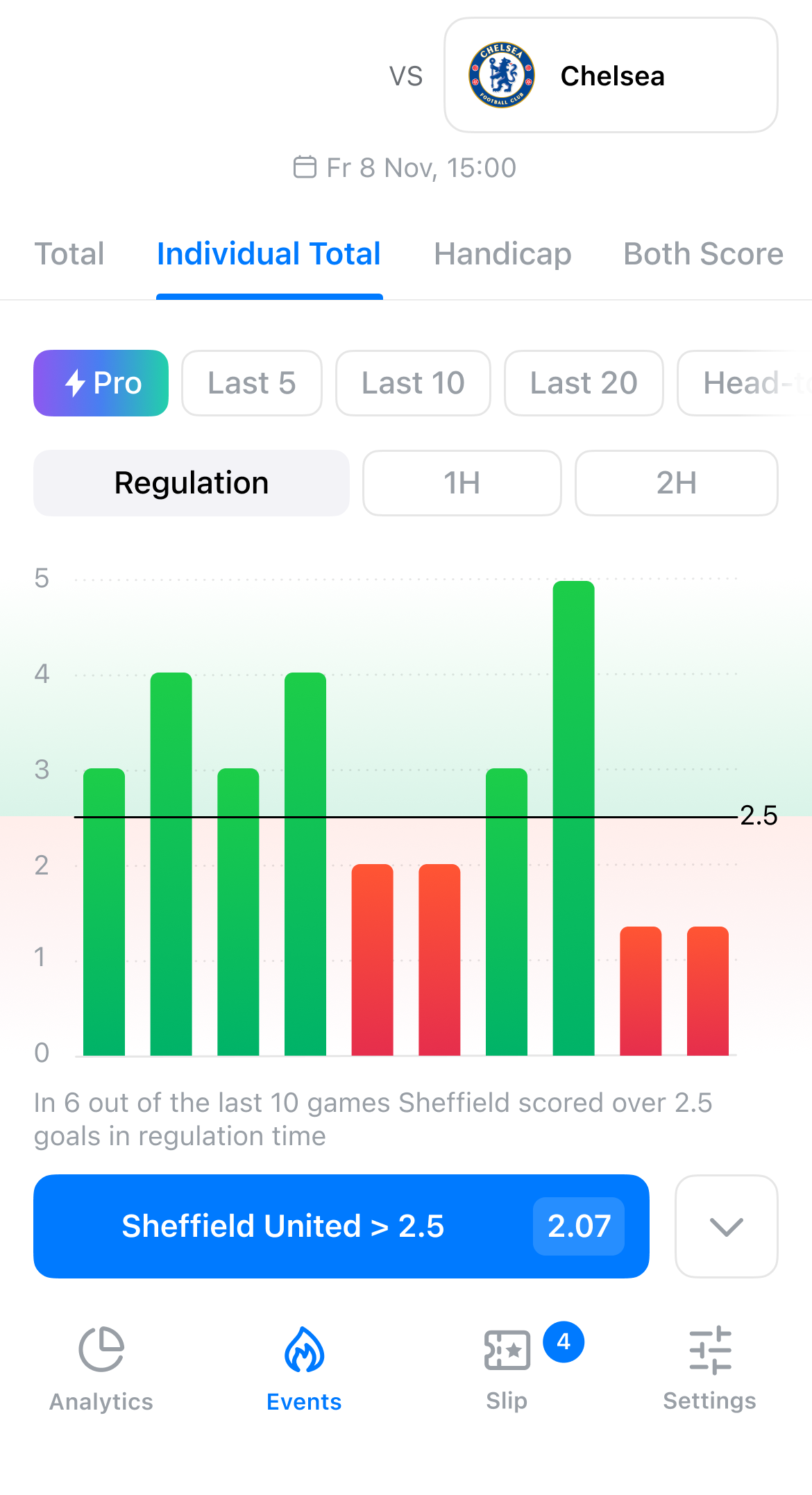Screen dimensions: 812x1495
Task: Select the Last 20 filter chip
Action: click(584, 383)
